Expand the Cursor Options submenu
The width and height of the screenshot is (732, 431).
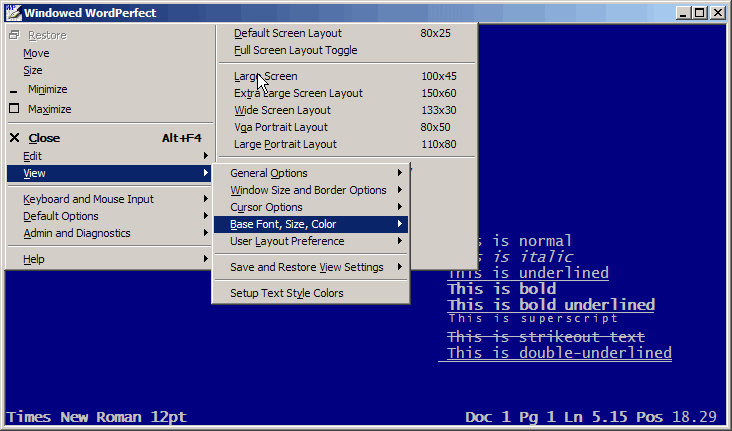pos(266,207)
